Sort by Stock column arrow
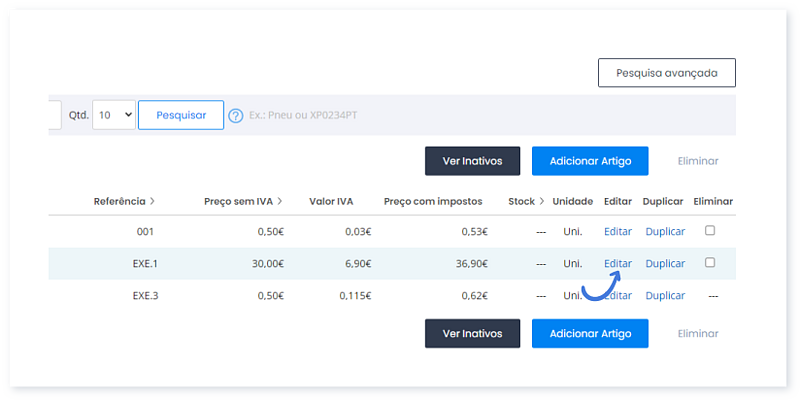This screenshot has width=800, height=400. click(x=542, y=202)
